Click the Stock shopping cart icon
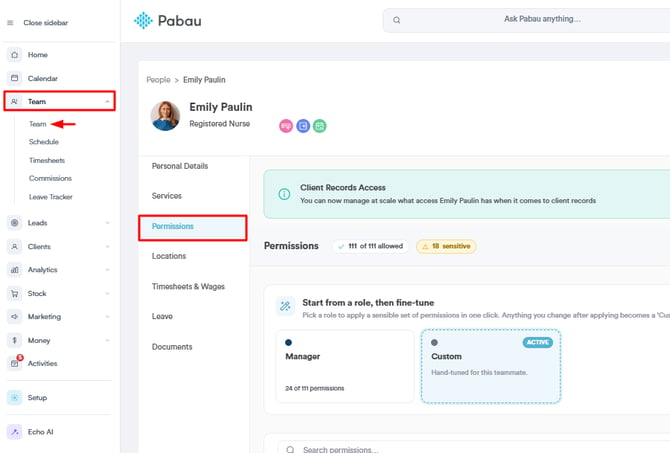The width and height of the screenshot is (670, 453). tap(15, 294)
